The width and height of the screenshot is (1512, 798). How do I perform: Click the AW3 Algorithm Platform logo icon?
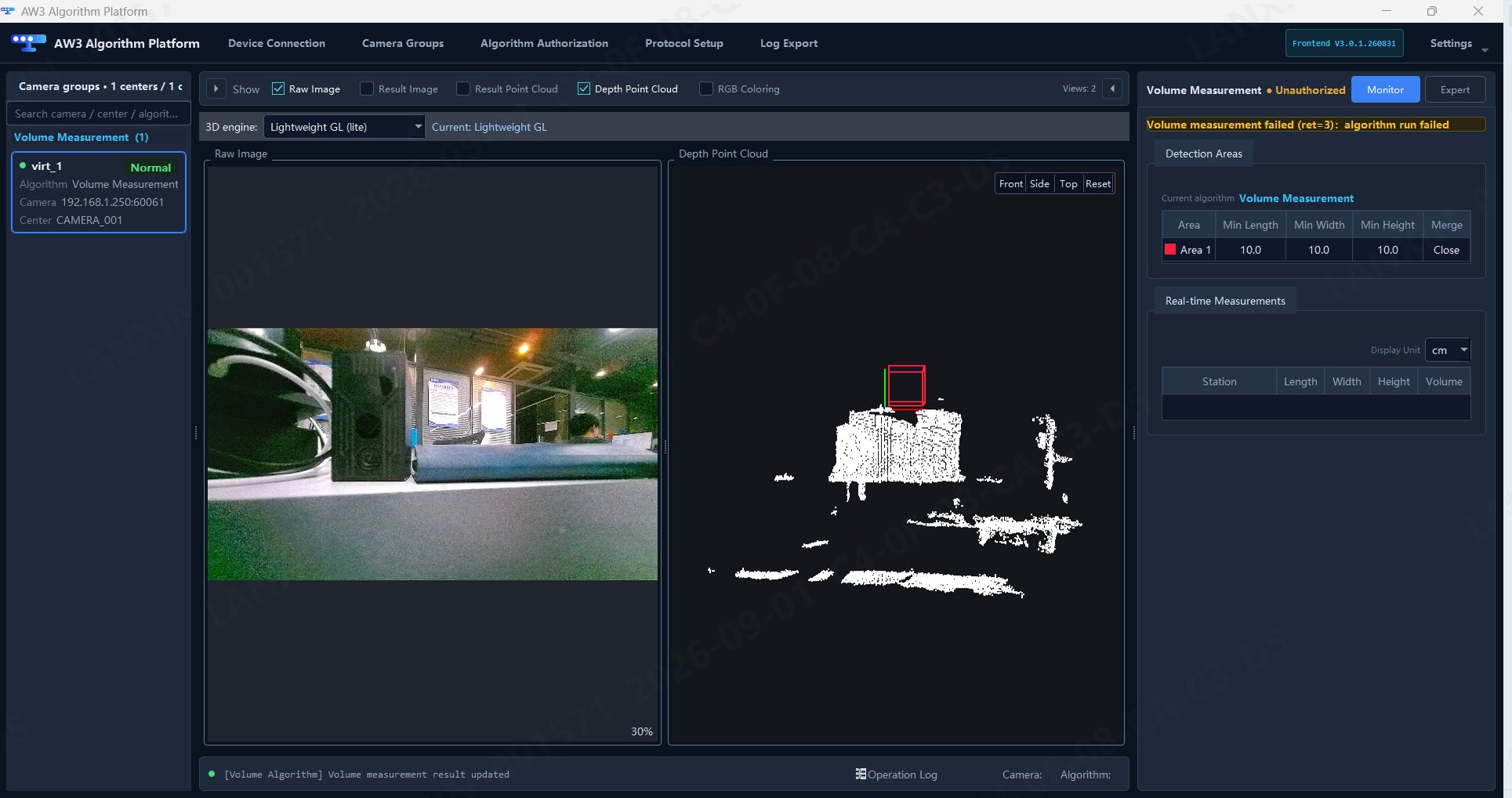[x=29, y=43]
